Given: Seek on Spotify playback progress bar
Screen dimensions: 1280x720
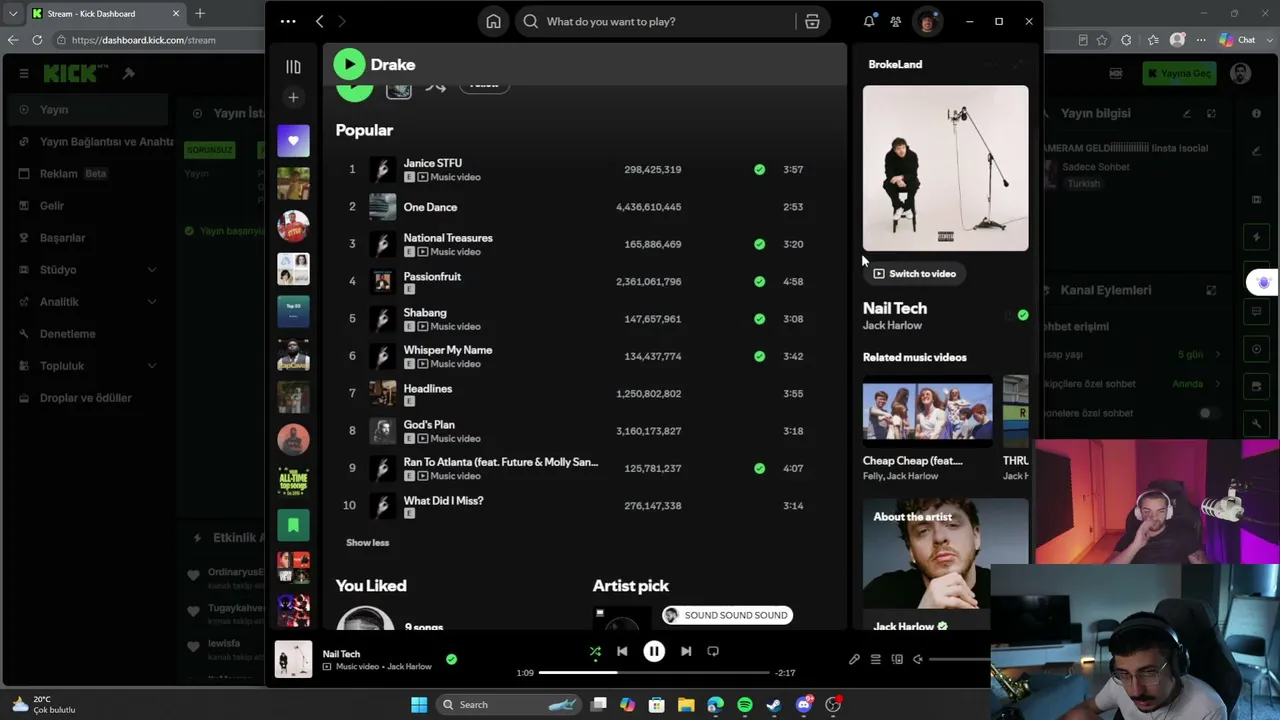Looking at the screenshot, I should [654, 673].
